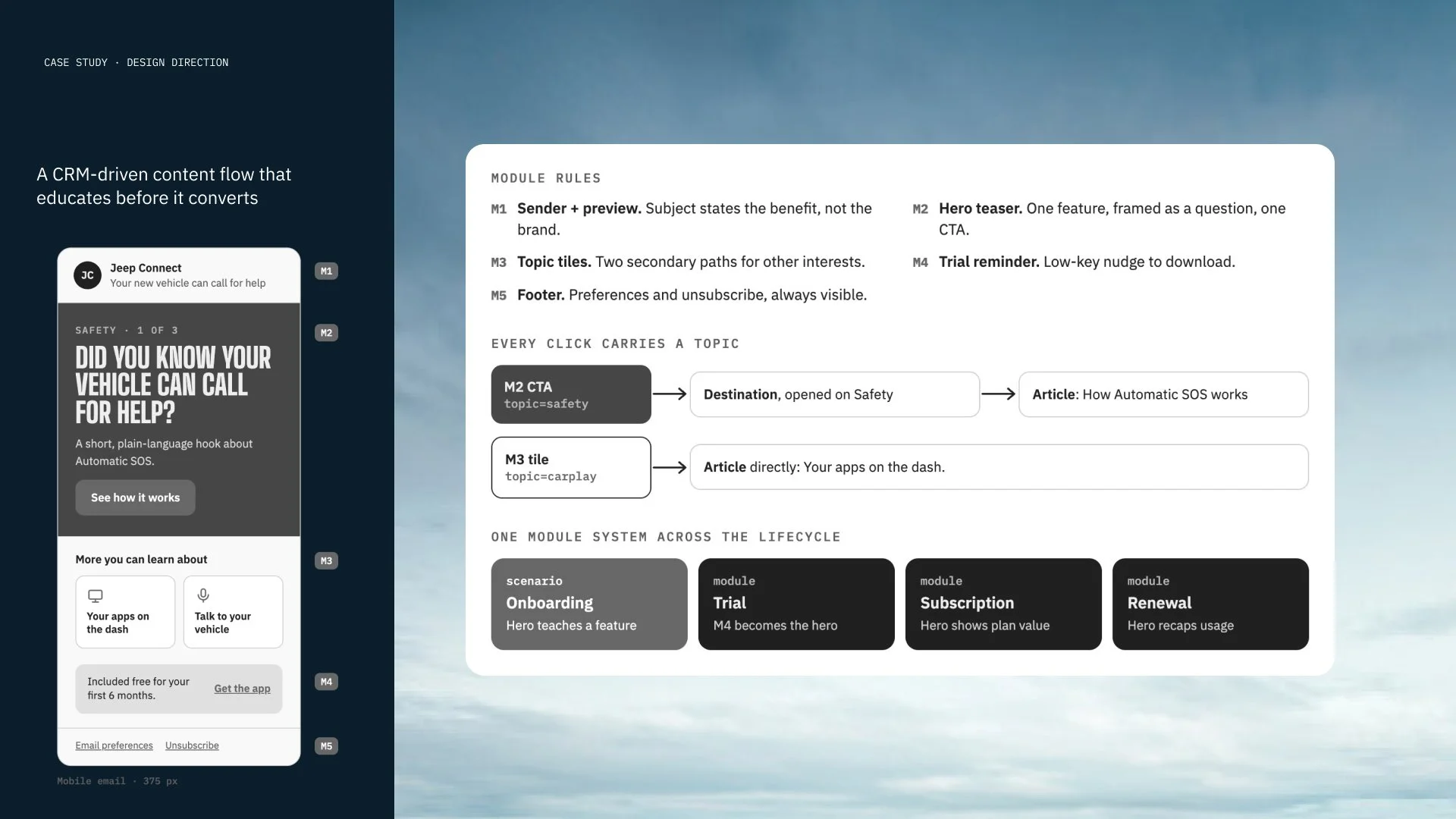Image resolution: width=1456 pixels, height=819 pixels.
Task: Select the Trial module card
Action: [796, 604]
